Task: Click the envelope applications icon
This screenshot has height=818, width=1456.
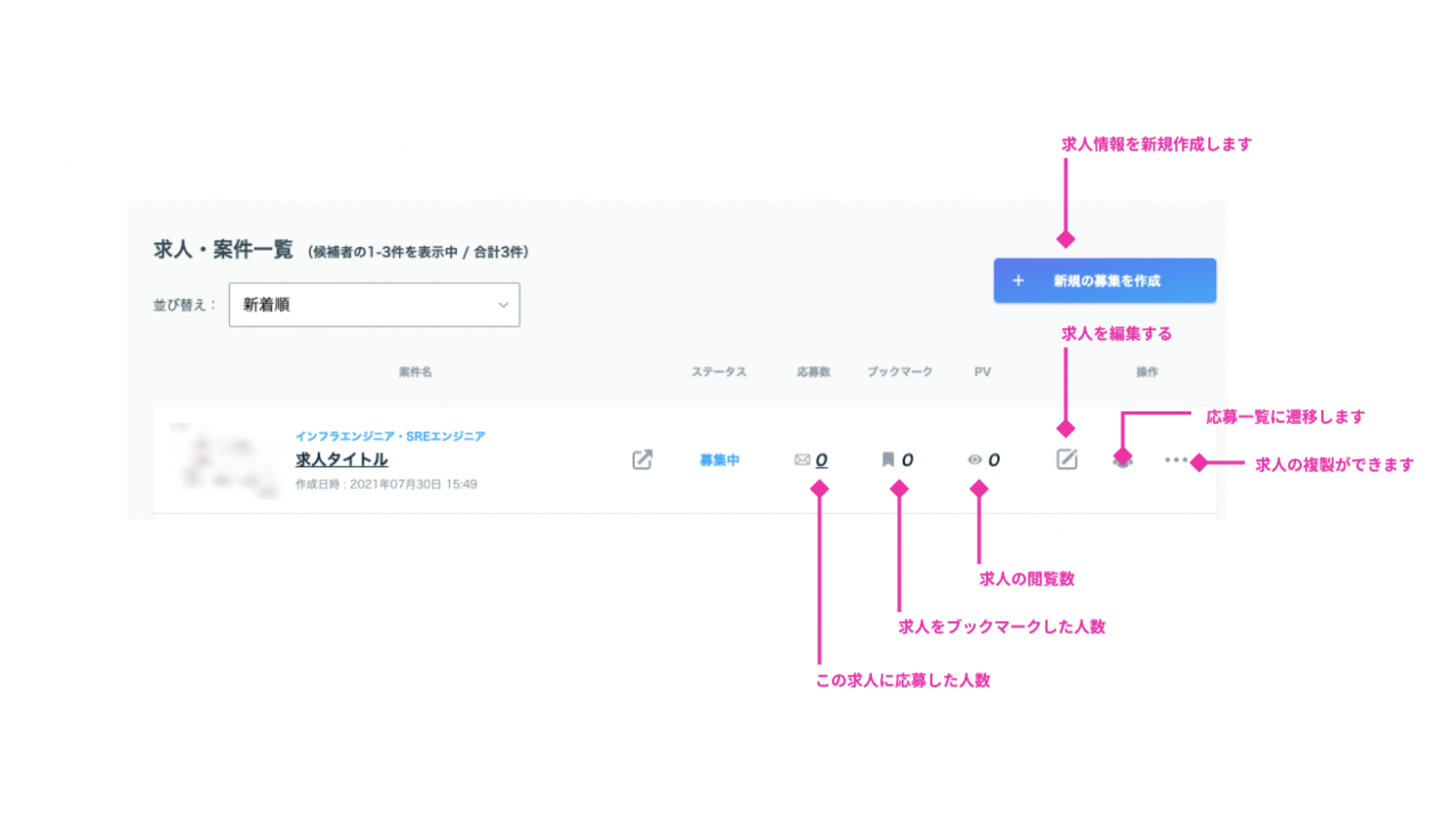Action: (x=802, y=460)
